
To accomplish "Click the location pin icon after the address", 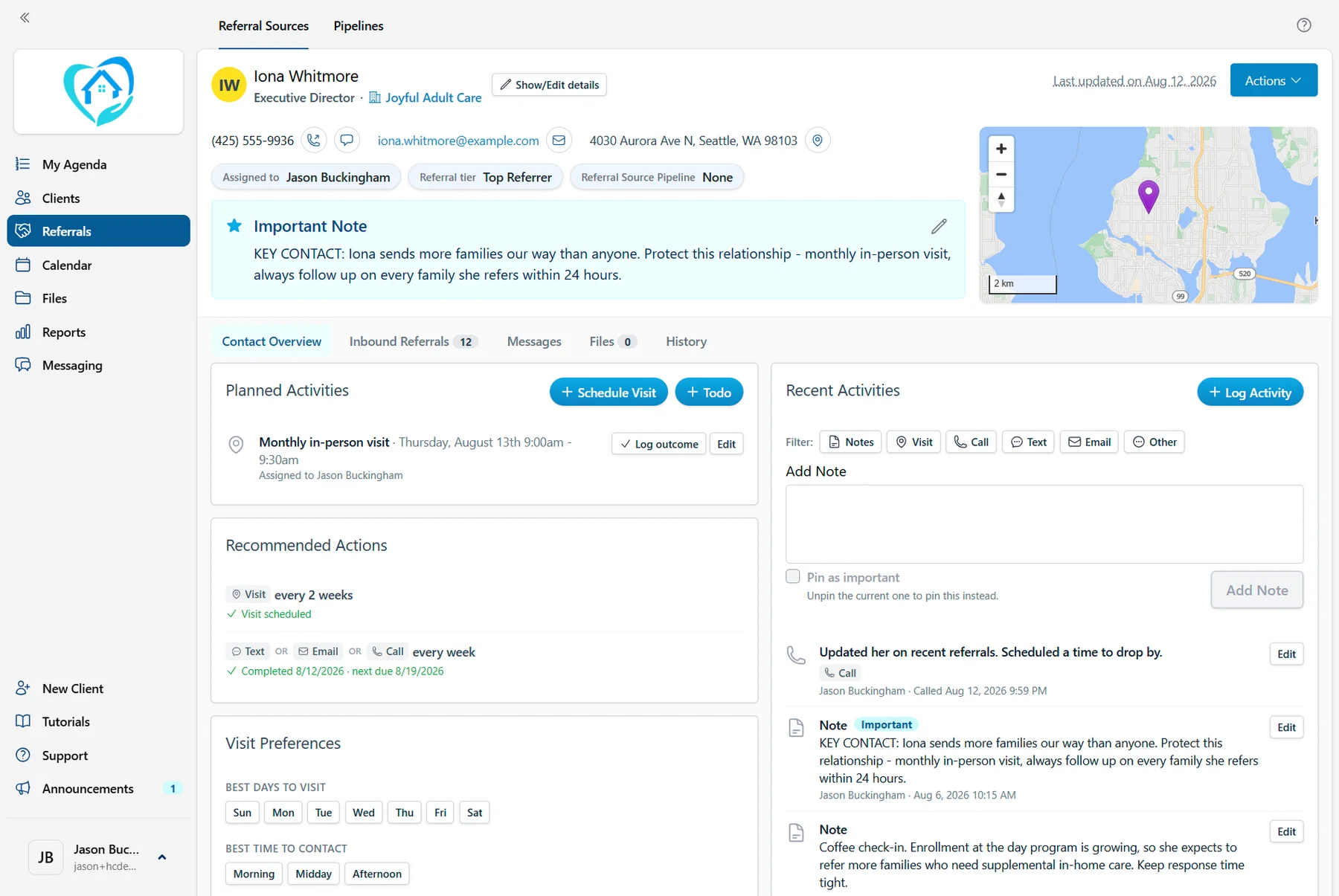I will 818,141.
